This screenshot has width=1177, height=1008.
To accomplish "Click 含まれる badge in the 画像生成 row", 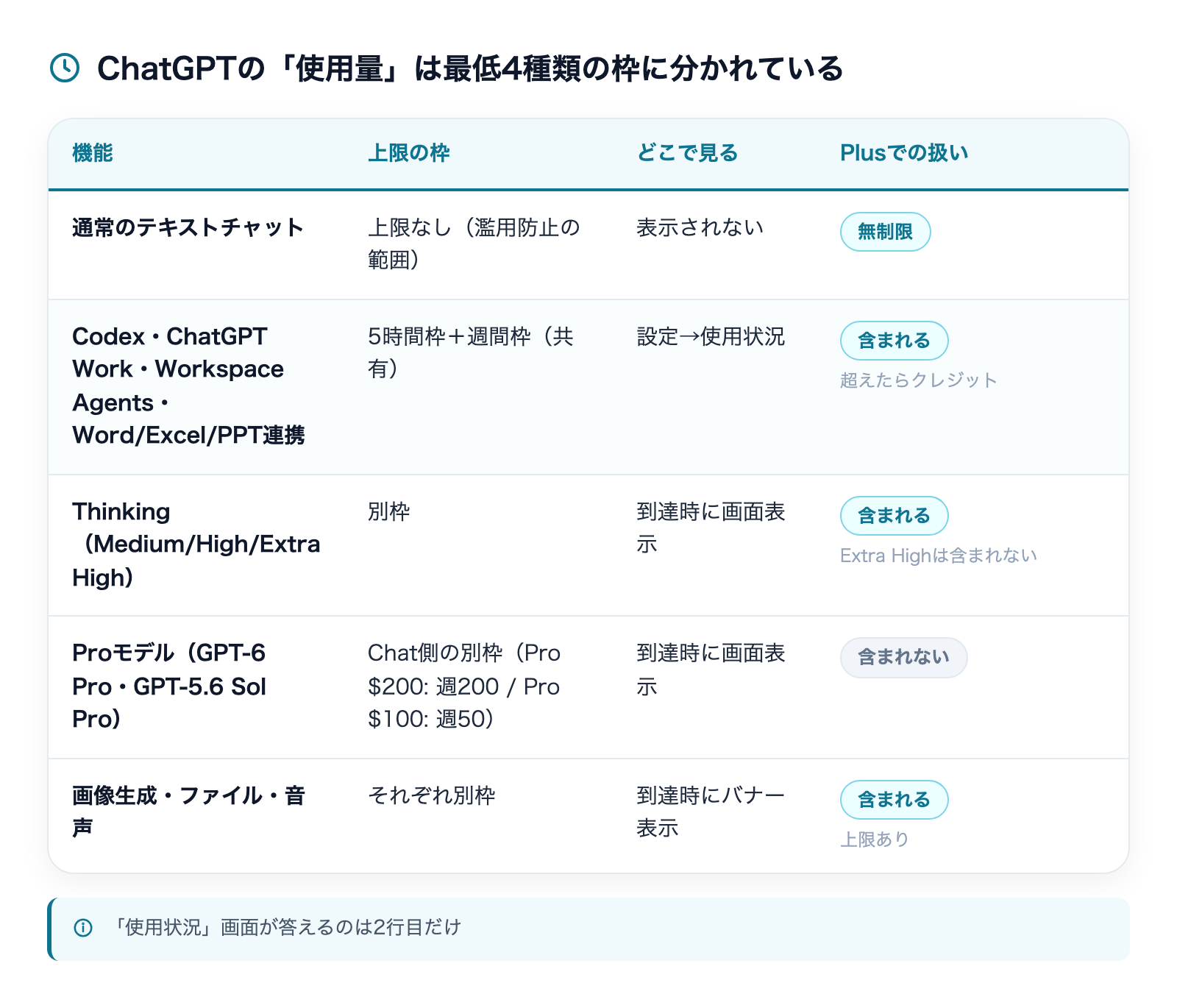I will (x=894, y=800).
